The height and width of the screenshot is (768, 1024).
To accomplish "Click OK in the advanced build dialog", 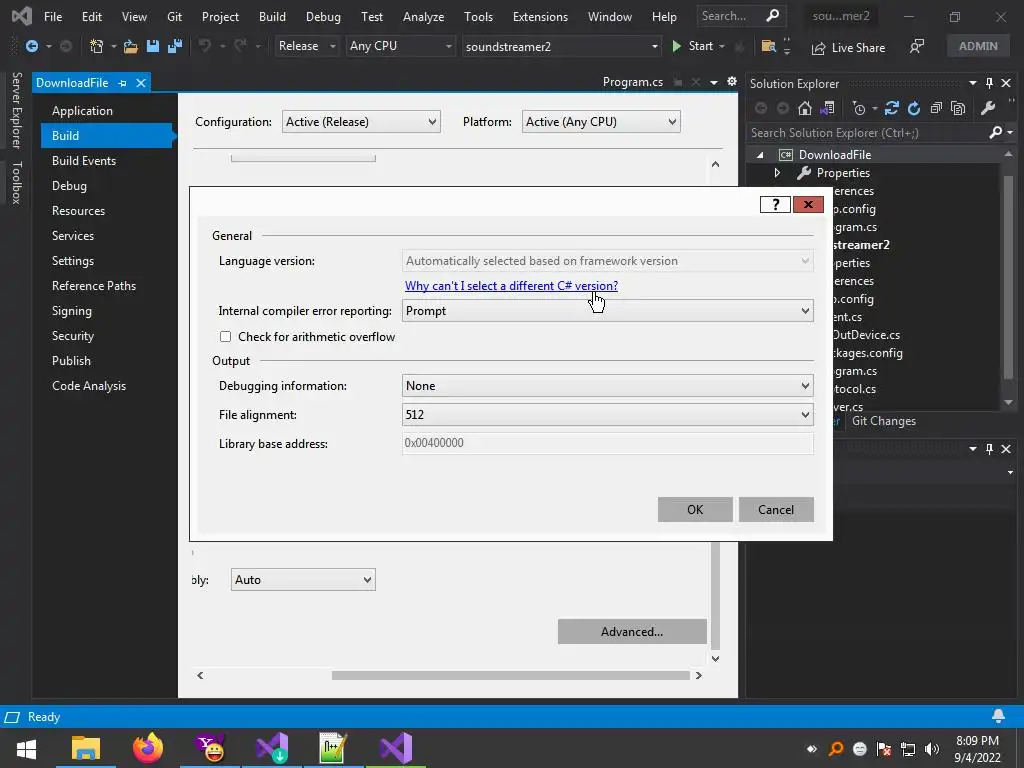I will click(695, 509).
